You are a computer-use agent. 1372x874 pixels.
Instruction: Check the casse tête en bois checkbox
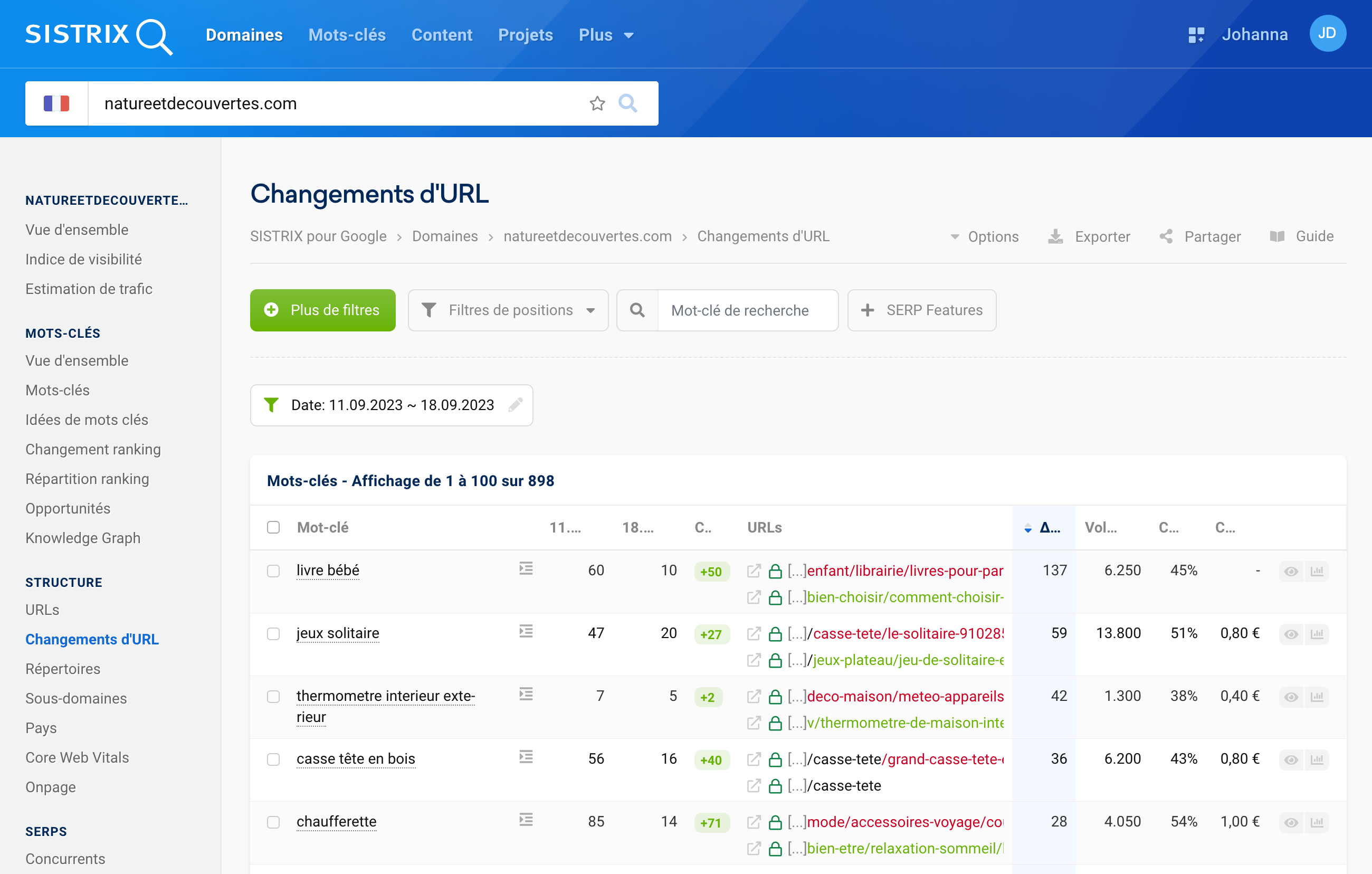pyautogui.click(x=273, y=759)
